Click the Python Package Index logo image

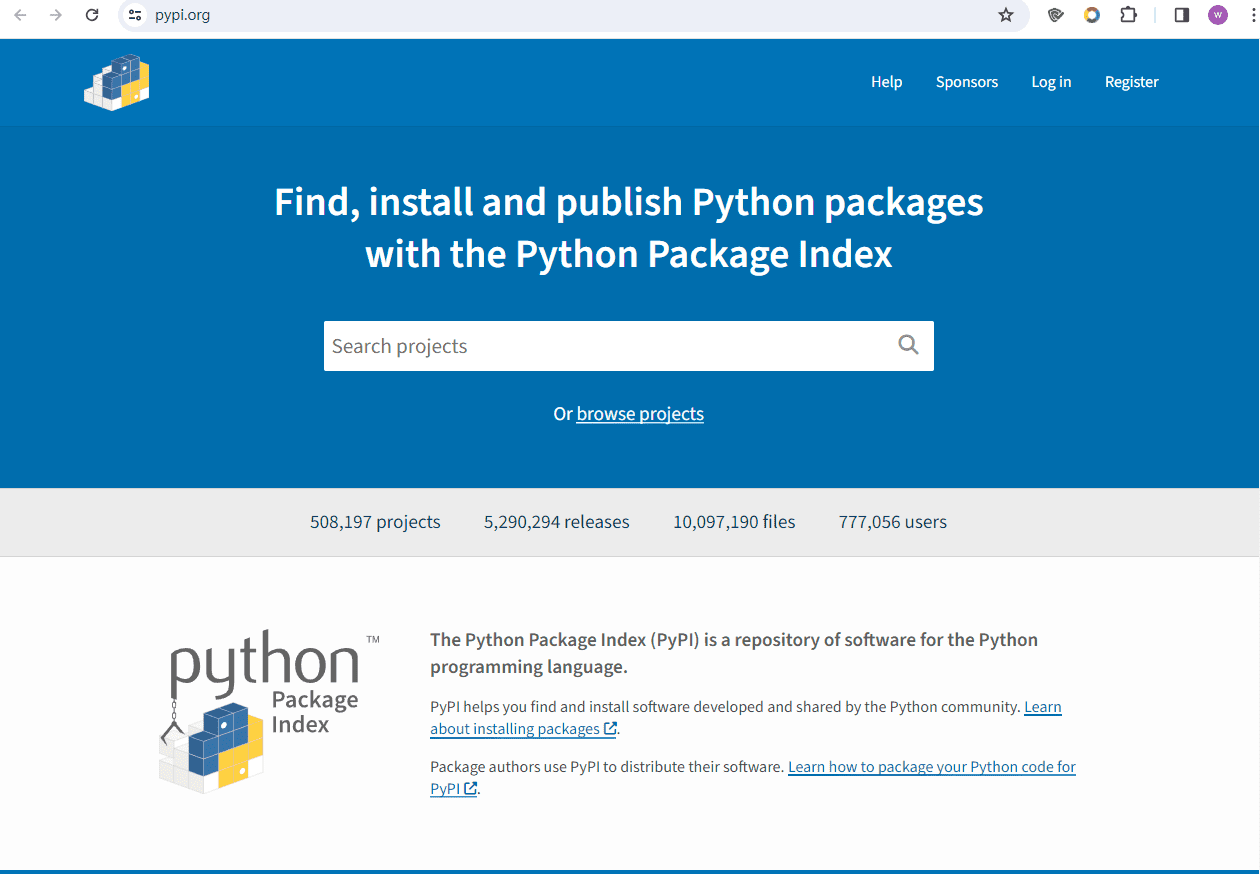(x=269, y=712)
